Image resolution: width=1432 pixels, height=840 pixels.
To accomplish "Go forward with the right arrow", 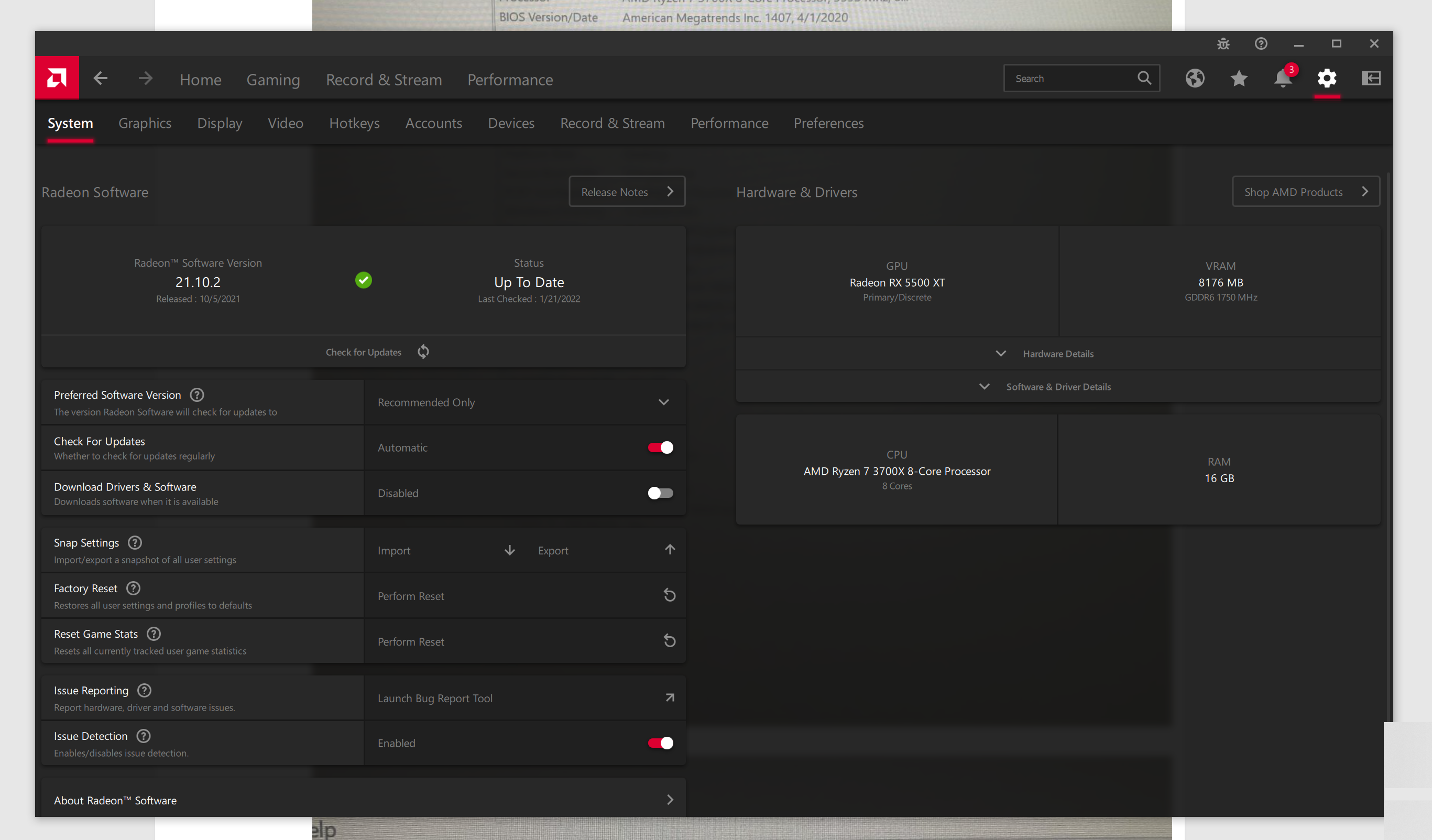I will [146, 79].
